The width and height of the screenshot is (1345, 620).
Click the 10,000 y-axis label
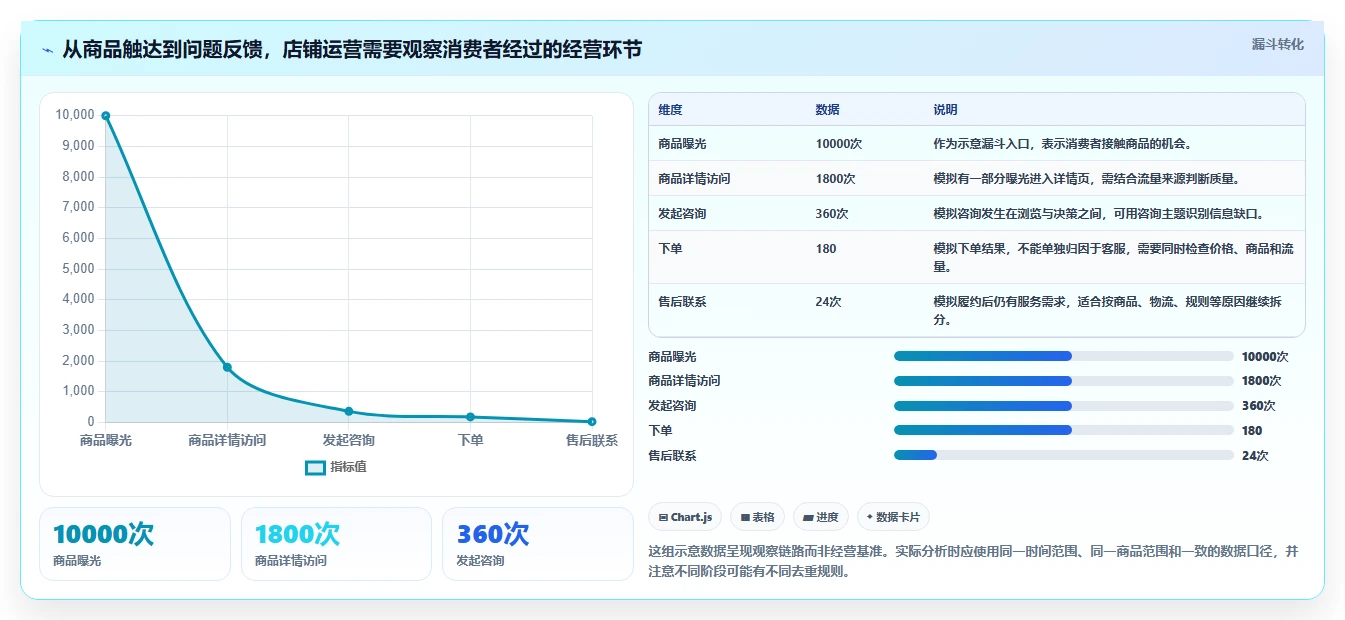pyautogui.click(x=75, y=115)
